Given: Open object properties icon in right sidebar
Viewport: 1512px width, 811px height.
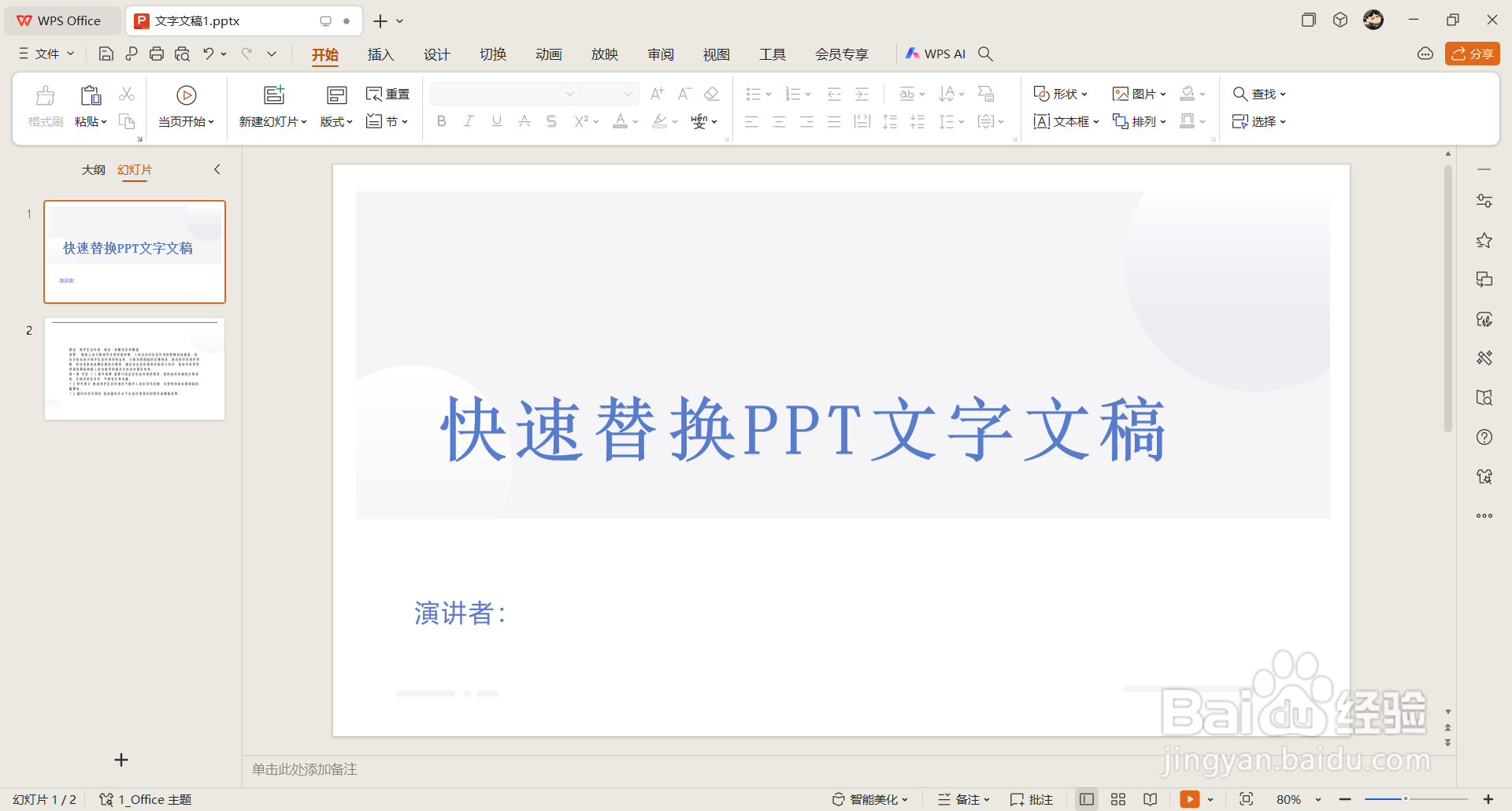Looking at the screenshot, I should point(1484,201).
